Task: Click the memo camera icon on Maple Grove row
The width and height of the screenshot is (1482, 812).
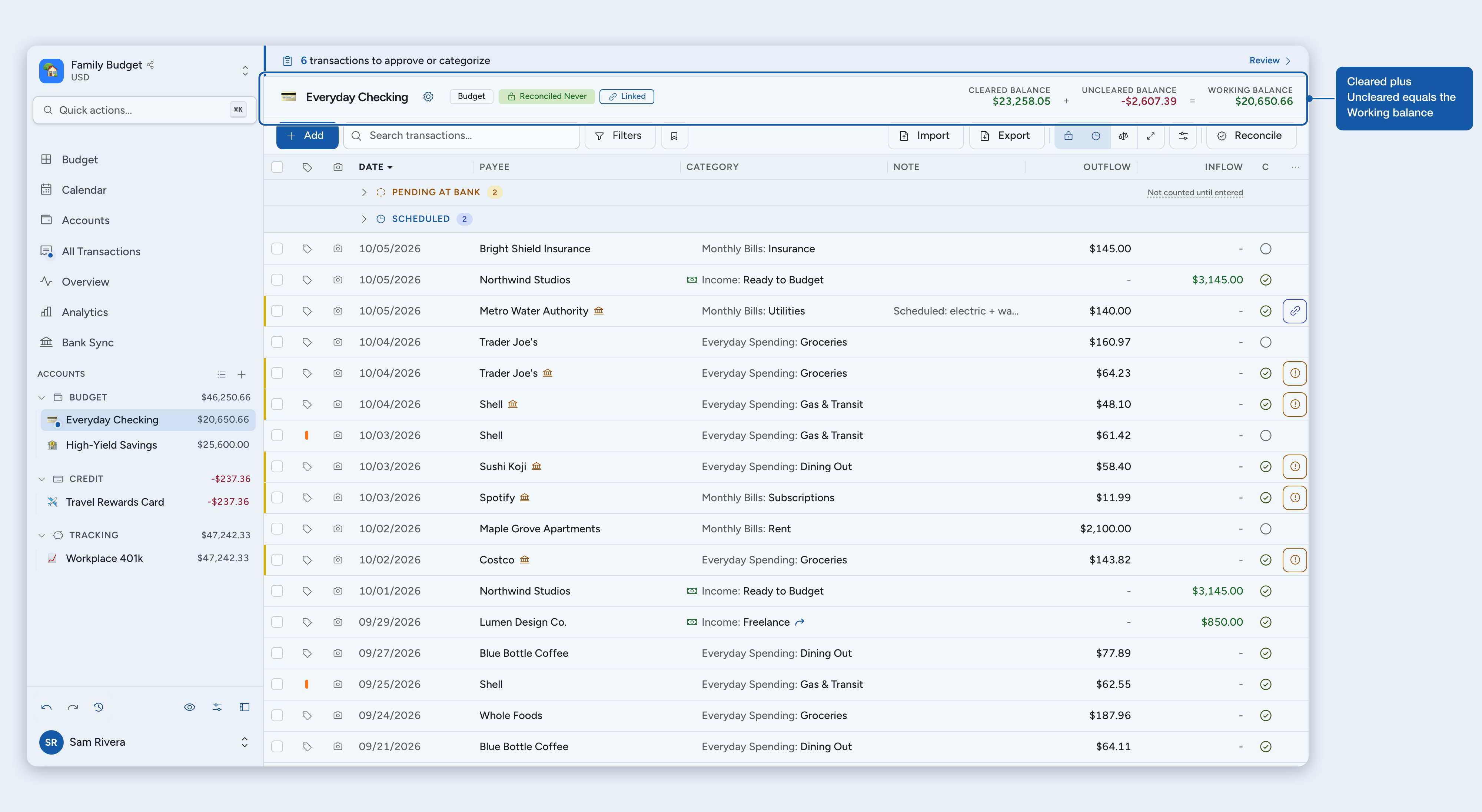Action: coord(338,529)
